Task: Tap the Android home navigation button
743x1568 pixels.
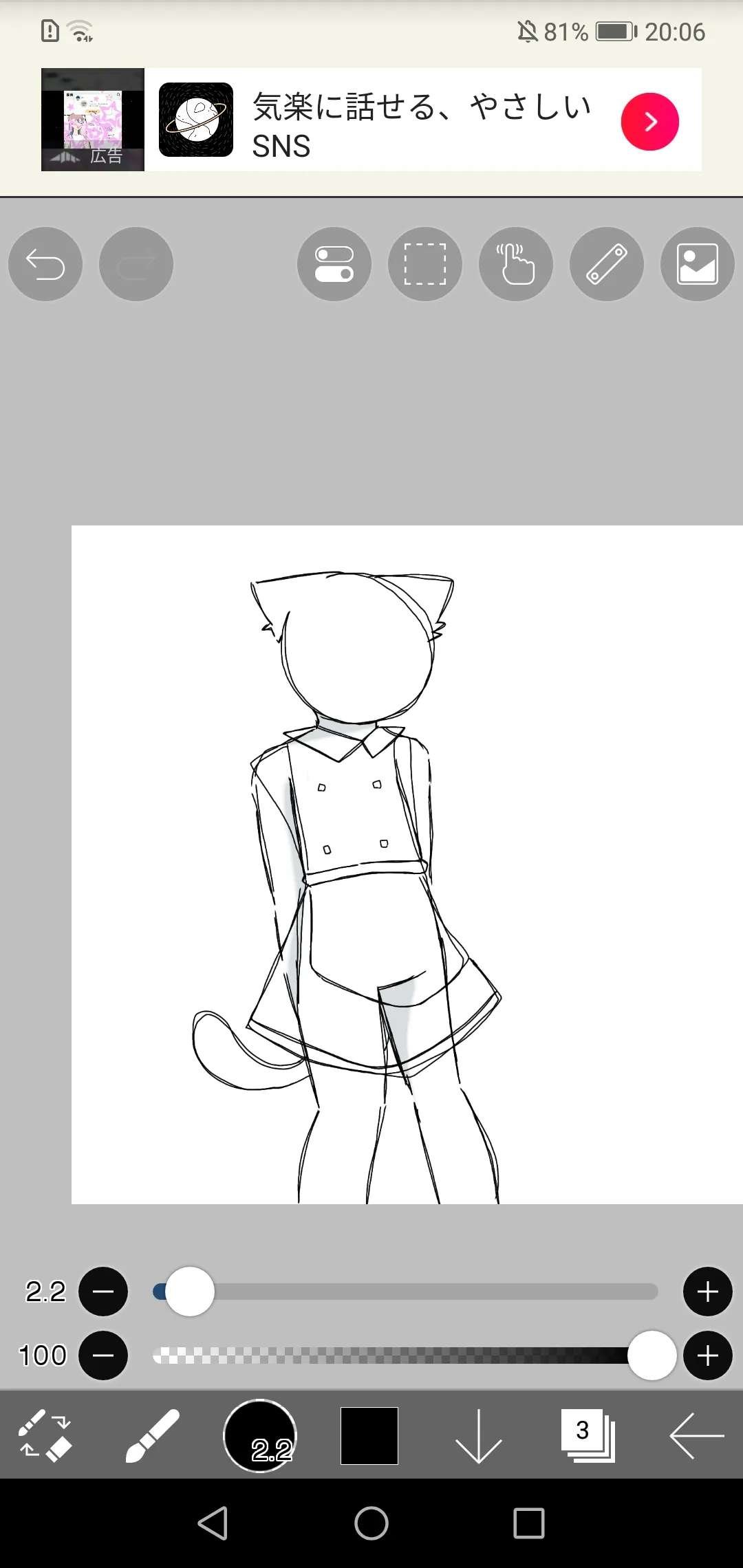Action: pos(371,1523)
